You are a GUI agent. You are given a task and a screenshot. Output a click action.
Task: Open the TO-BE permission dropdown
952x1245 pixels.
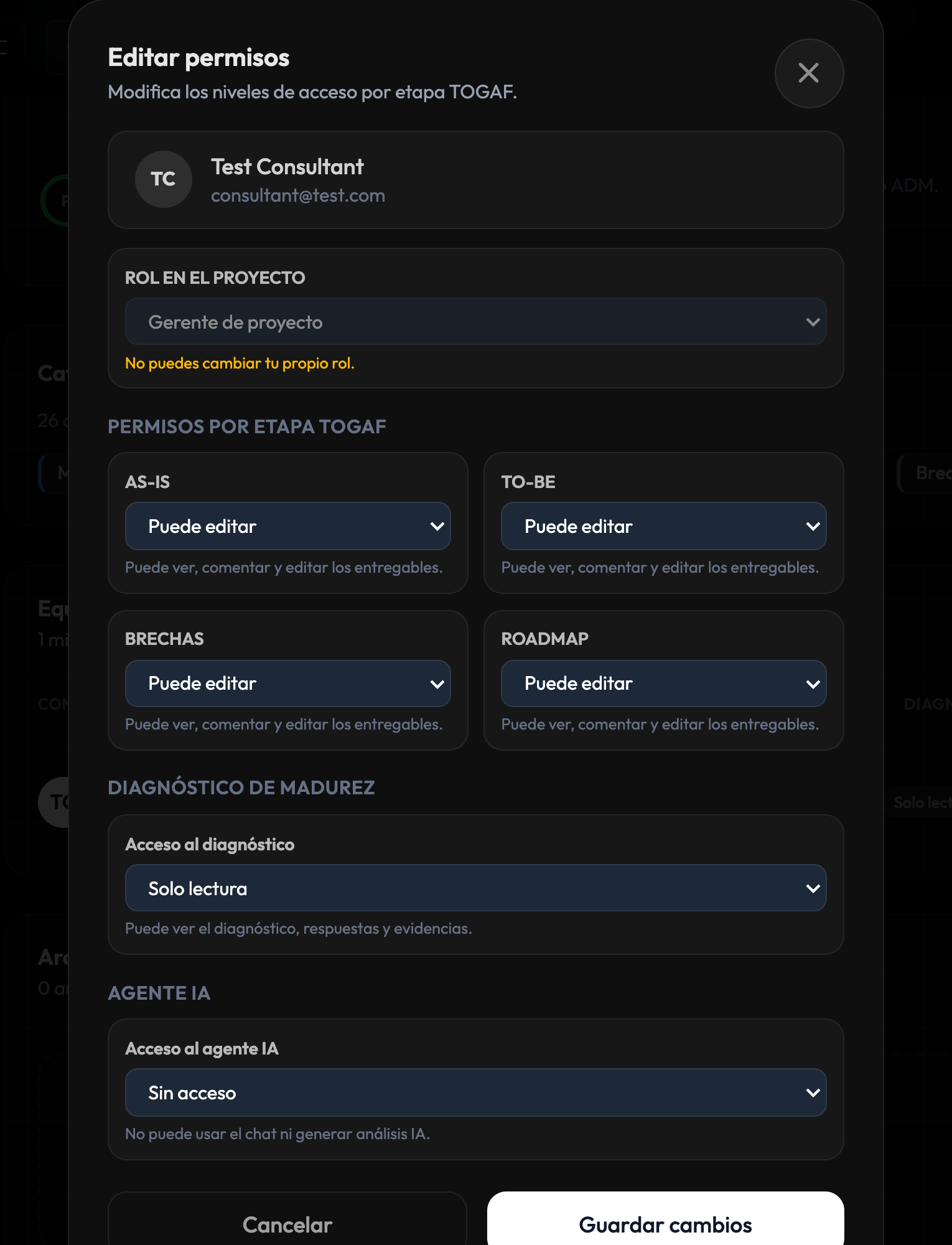(663, 526)
